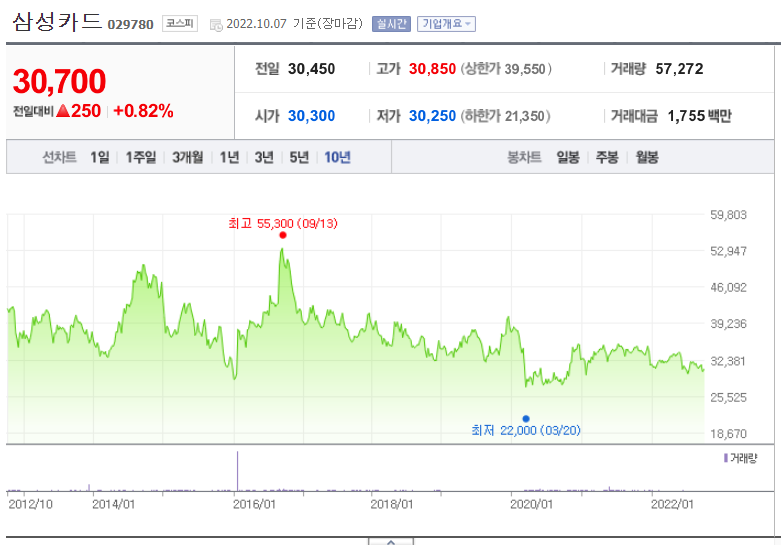Click the 32,381 price axis label
The width and height of the screenshot is (781, 545).
pos(728,361)
